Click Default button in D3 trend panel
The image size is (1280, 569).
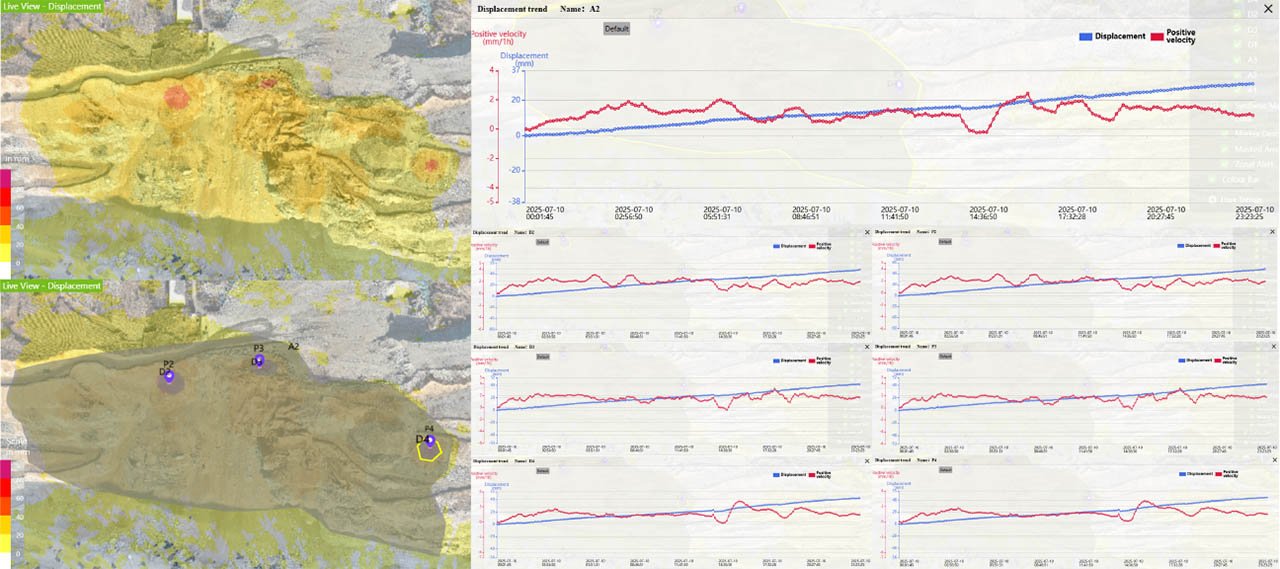click(543, 357)
